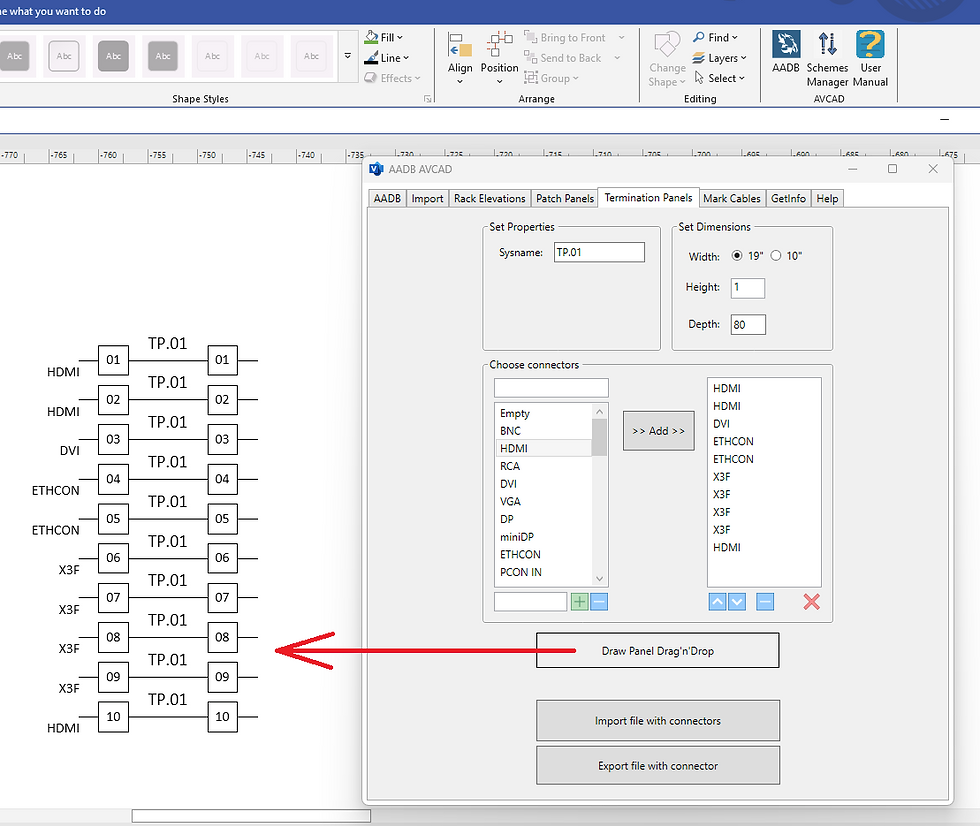This screenshot has height=826, width=980.
Task: Open the Layers dropdown
Action: 719,57
